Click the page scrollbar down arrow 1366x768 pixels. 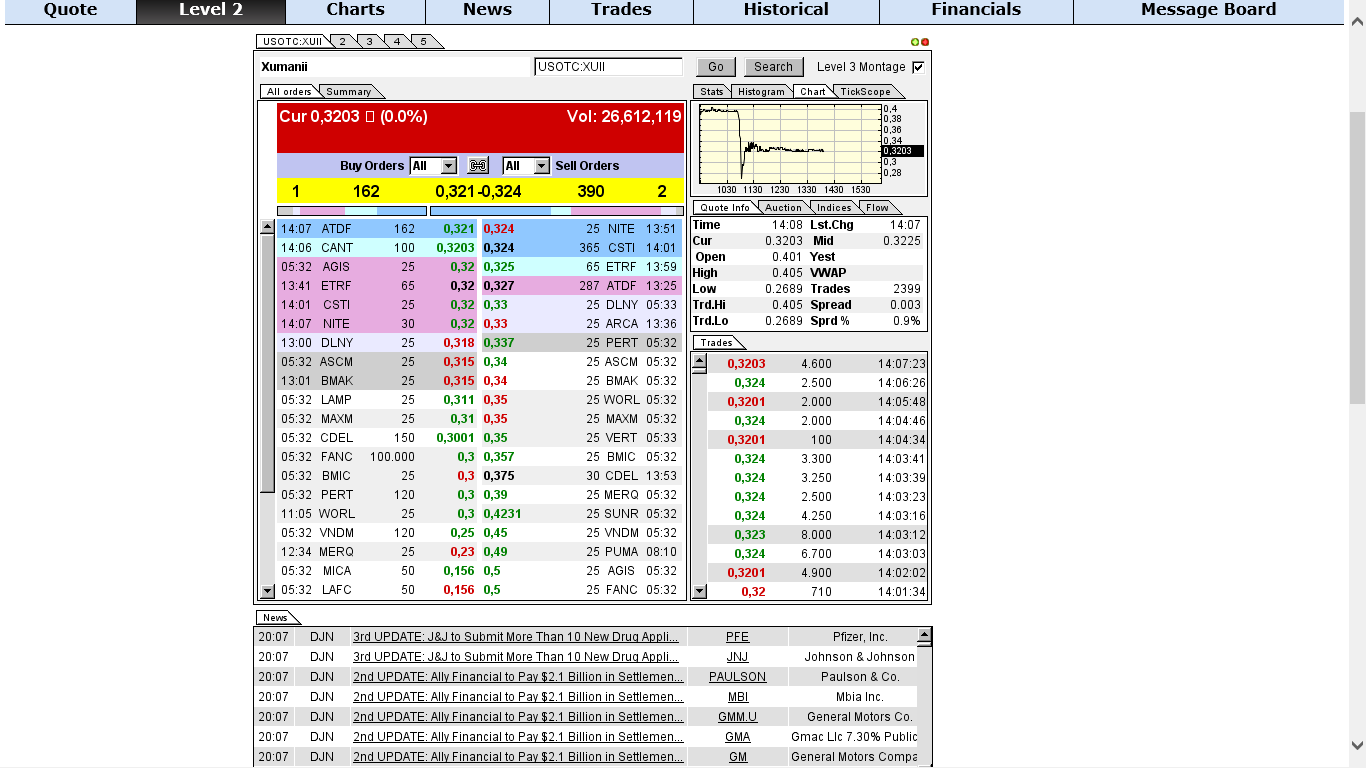pyautogui.click(x=1357, y=745)
